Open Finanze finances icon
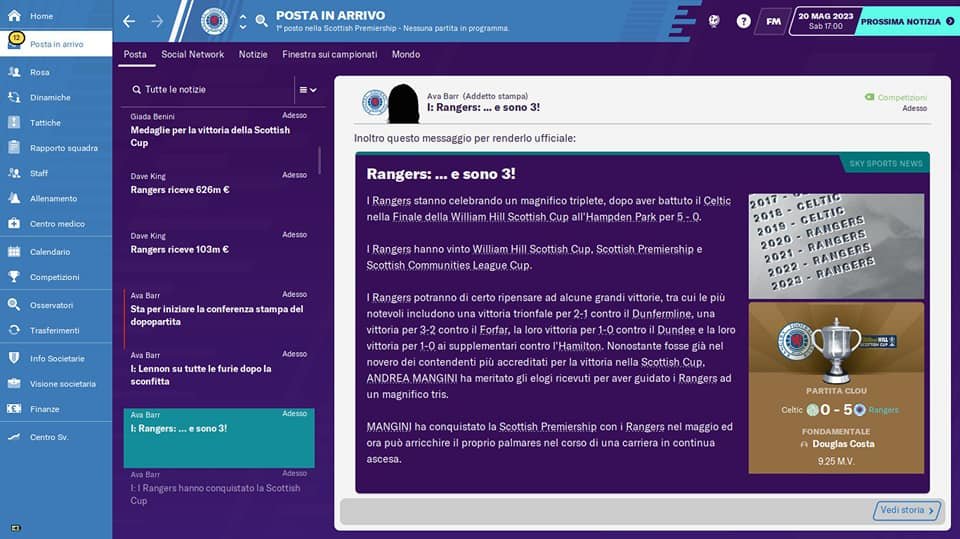Viewport: 960px width, 539px height. [14, 409]
